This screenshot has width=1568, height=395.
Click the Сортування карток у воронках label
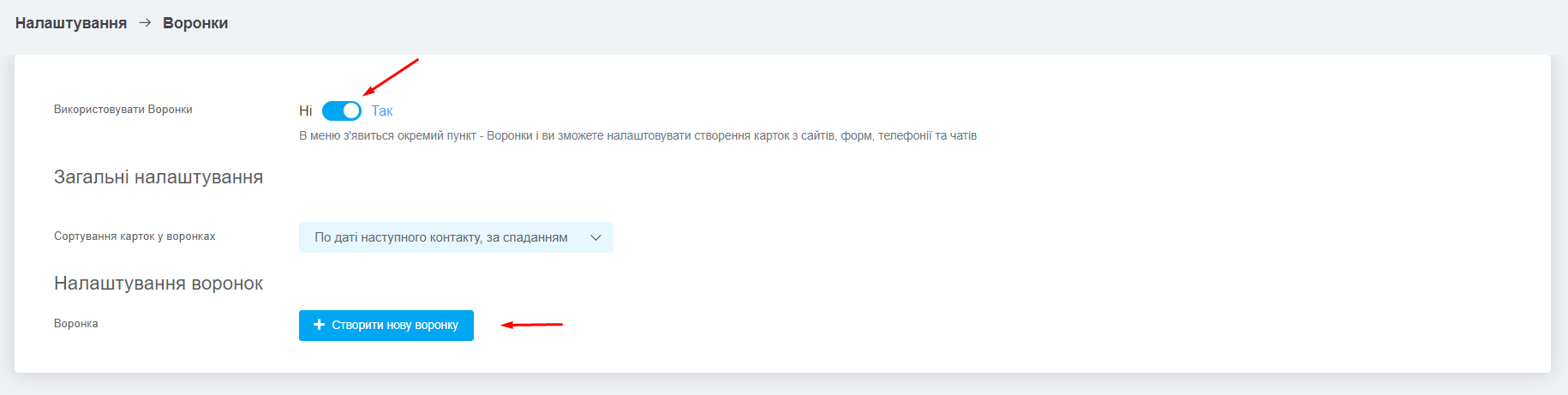(x=135, y=236)
